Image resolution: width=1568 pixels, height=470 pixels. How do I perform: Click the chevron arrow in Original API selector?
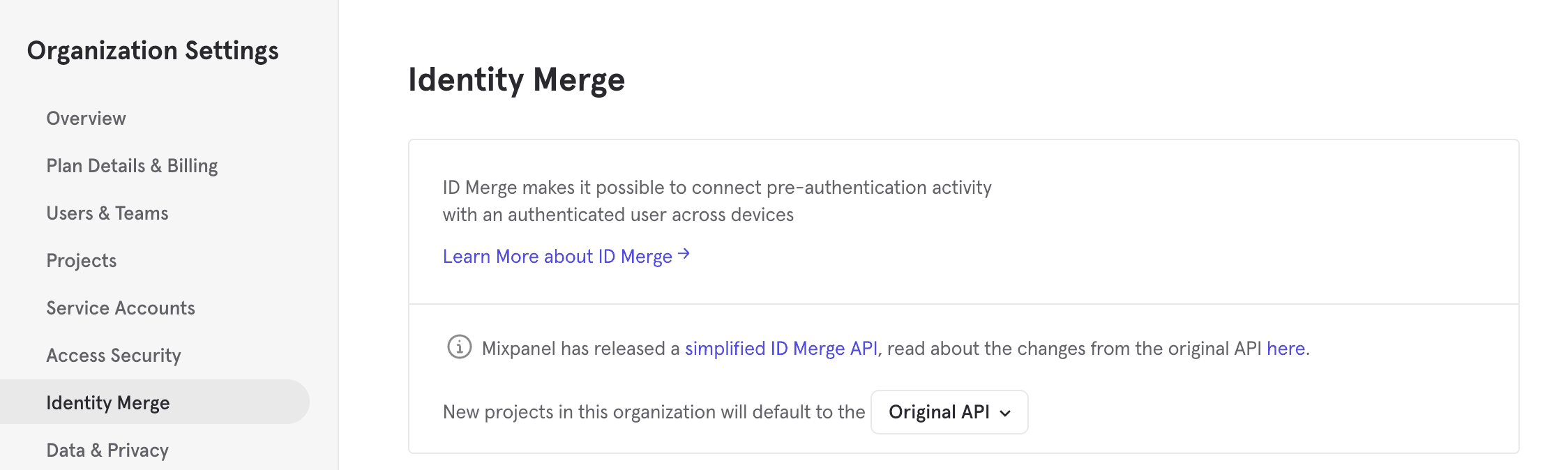pyautogui.click(x=1005, y=413)
